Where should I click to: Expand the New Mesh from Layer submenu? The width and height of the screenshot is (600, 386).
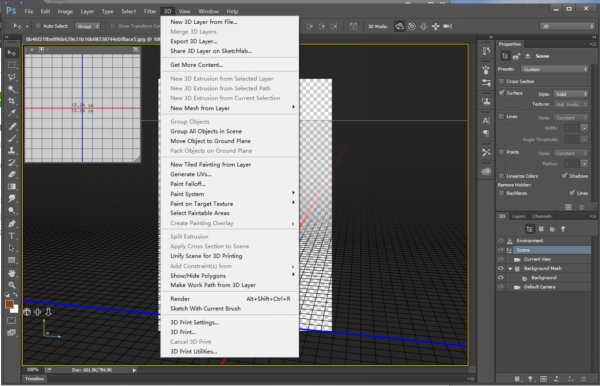(230, 108)
